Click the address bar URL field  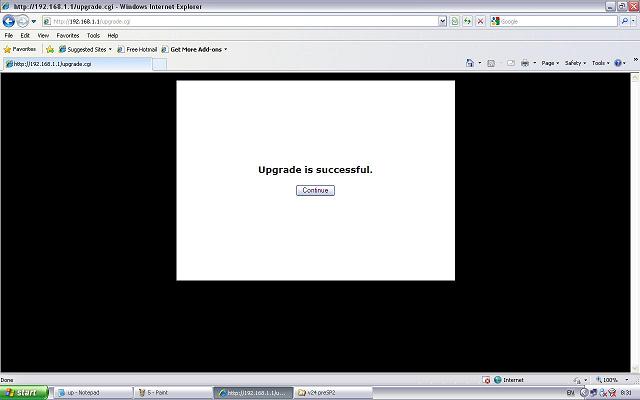click(x=240, y=21)
